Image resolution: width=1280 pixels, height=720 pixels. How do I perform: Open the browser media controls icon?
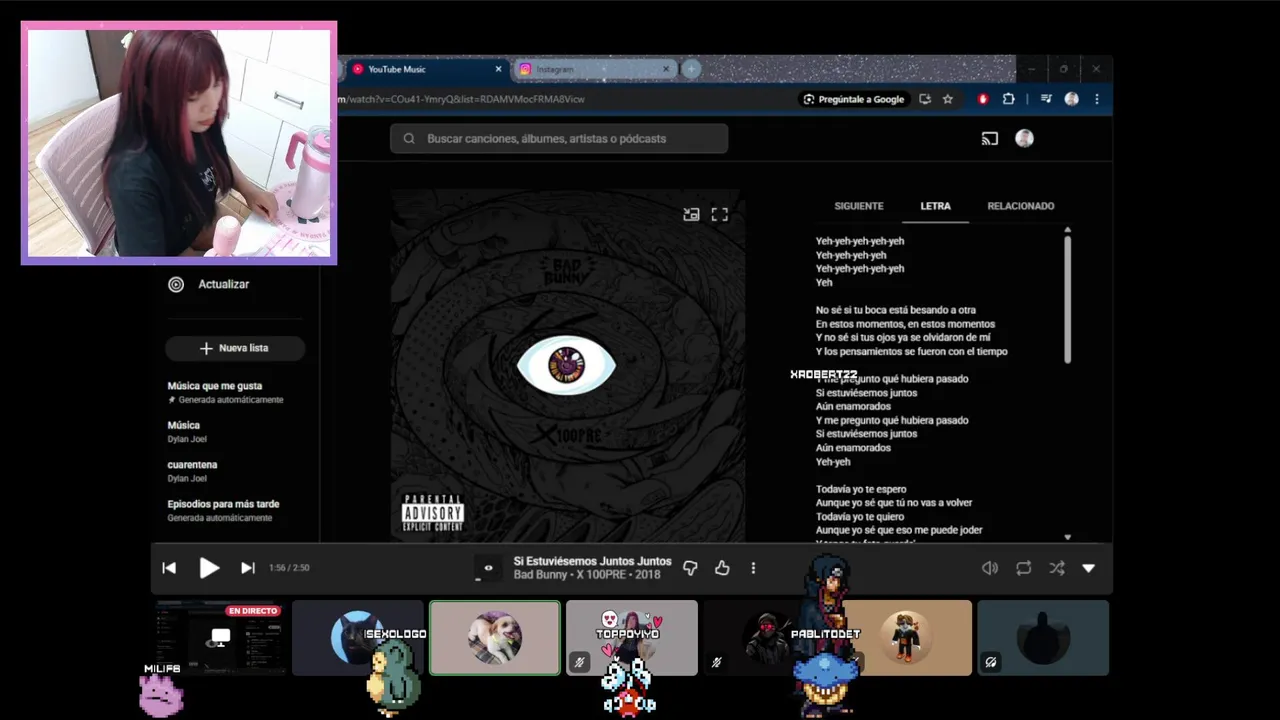(1046, 99)
